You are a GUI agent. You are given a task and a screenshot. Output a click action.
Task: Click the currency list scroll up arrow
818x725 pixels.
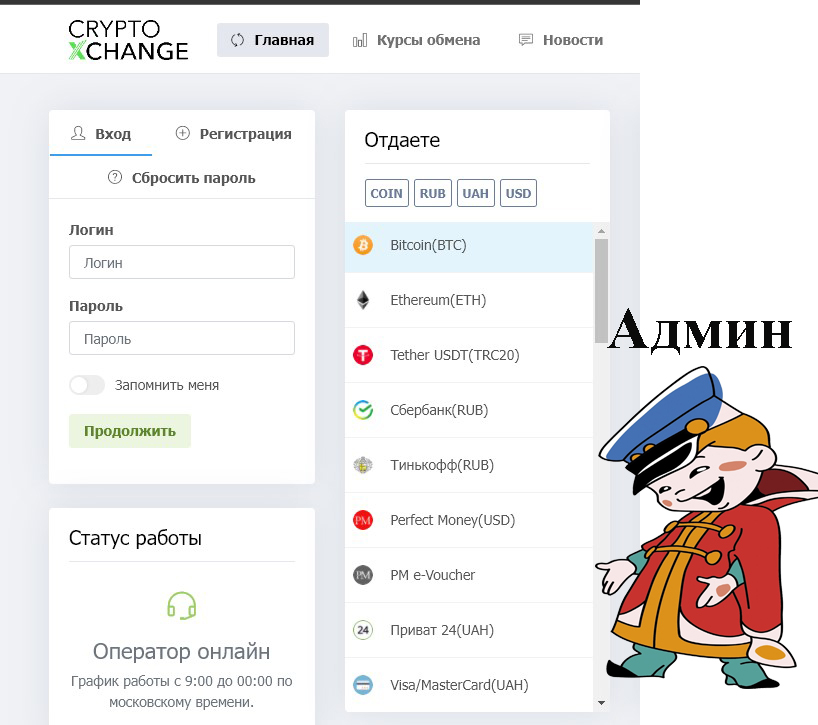click(x=602, y=231)
